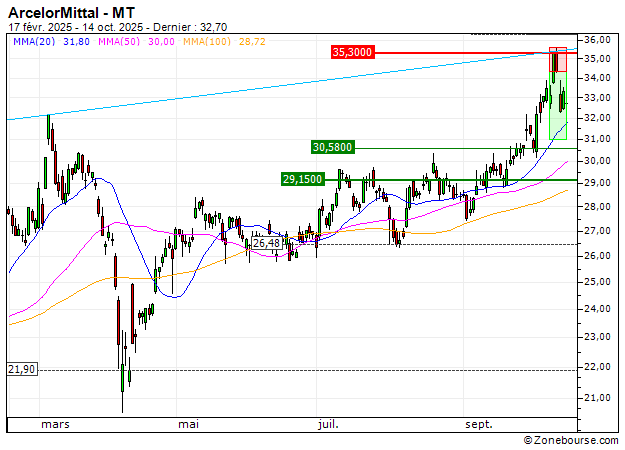The image size is (625, 450).
Task: Select the MMA(20) legend label
Action: tap(33, 41)
